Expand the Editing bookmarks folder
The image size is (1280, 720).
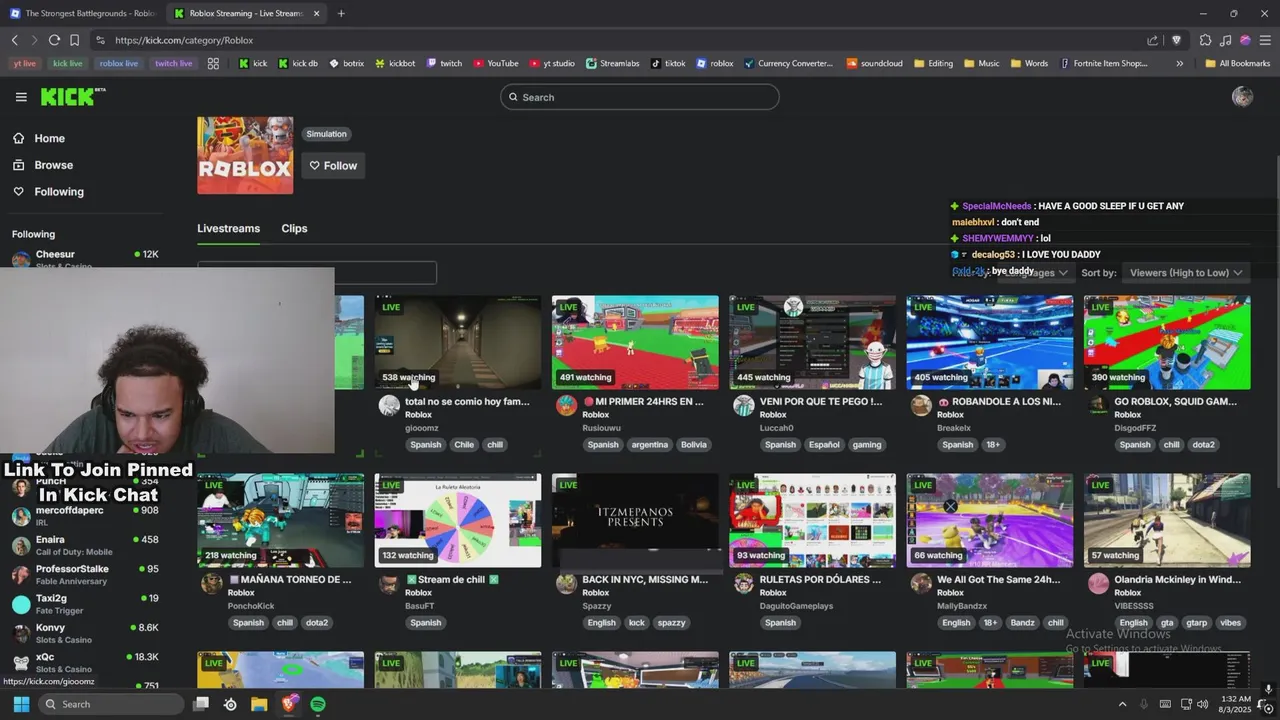pyautogui.click(x=933, y=63)
